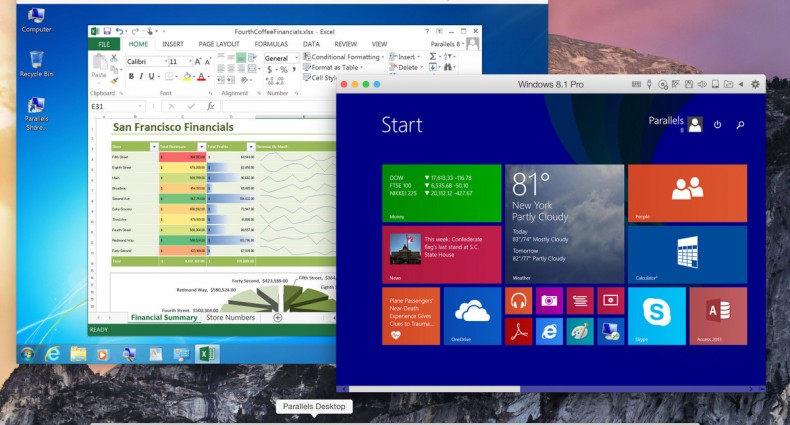The width and height of the screenshot is (790, 425).
Task: Open the Internet Explorer tile
Action: [550, 330]
